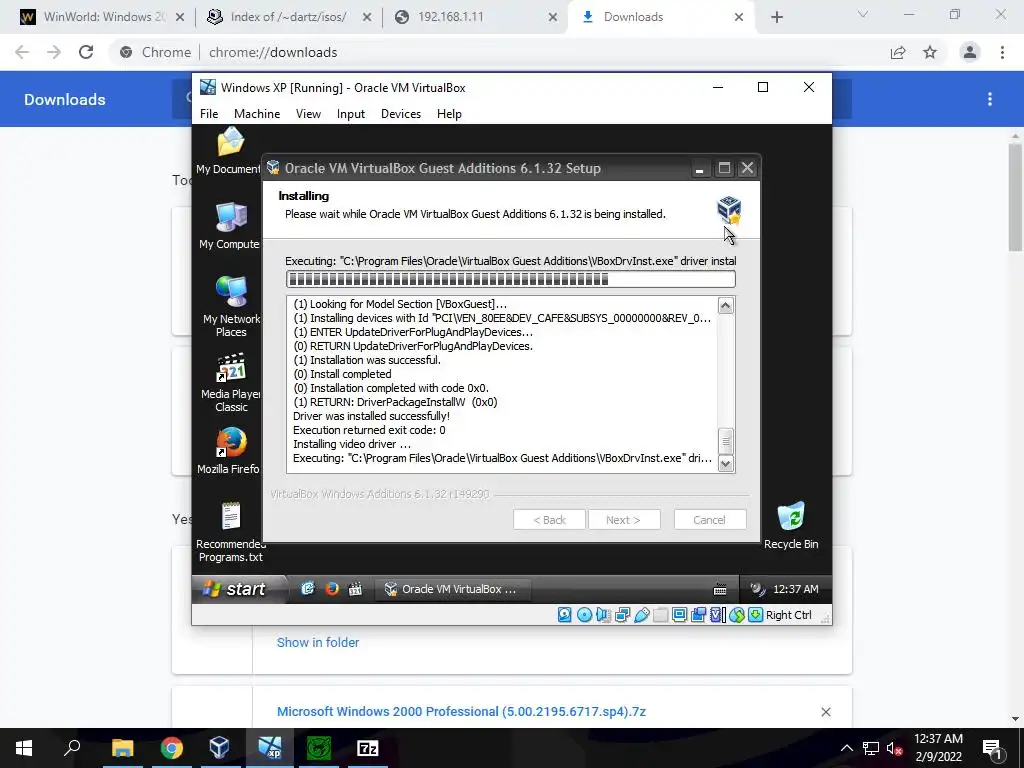1024x768 pixels.
Task: Click the audio status icon in VirtualBox
Action: 603,615
